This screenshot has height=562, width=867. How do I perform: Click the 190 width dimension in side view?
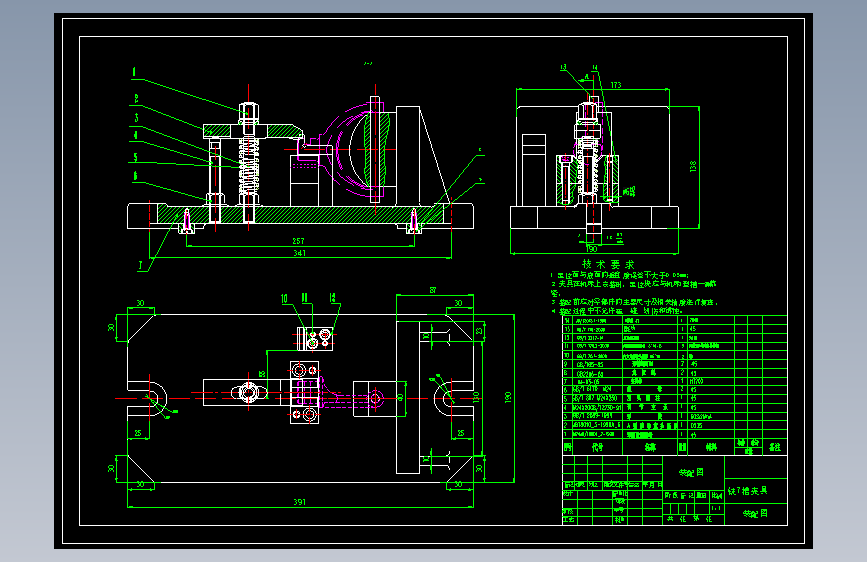coord(592,249)
